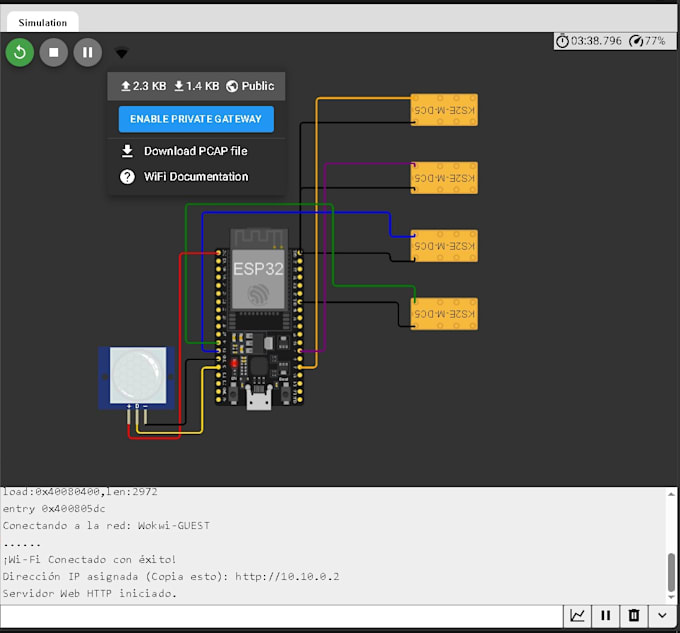Select the PIR motion sensor component

[137, 378]
